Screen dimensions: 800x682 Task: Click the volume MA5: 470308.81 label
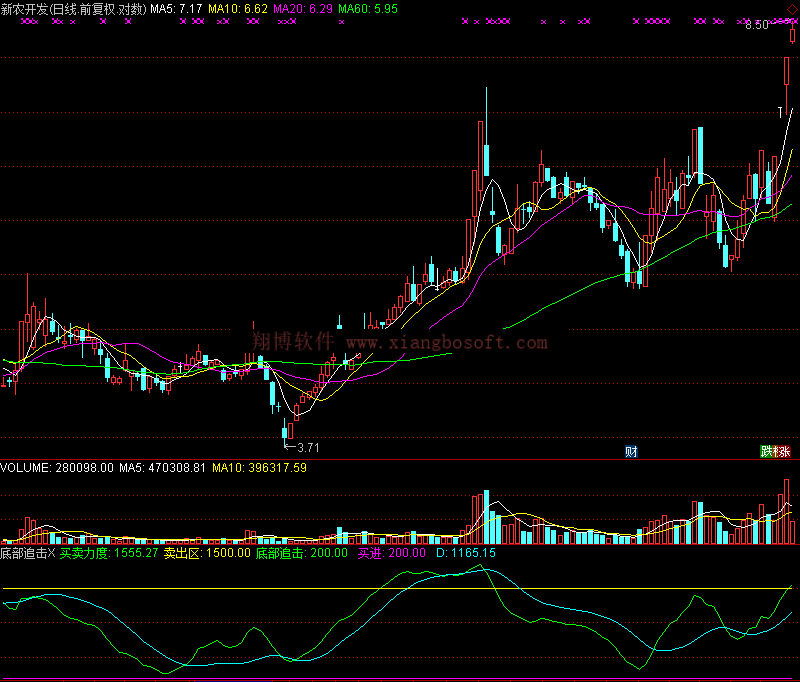click(x=162, y=468)
